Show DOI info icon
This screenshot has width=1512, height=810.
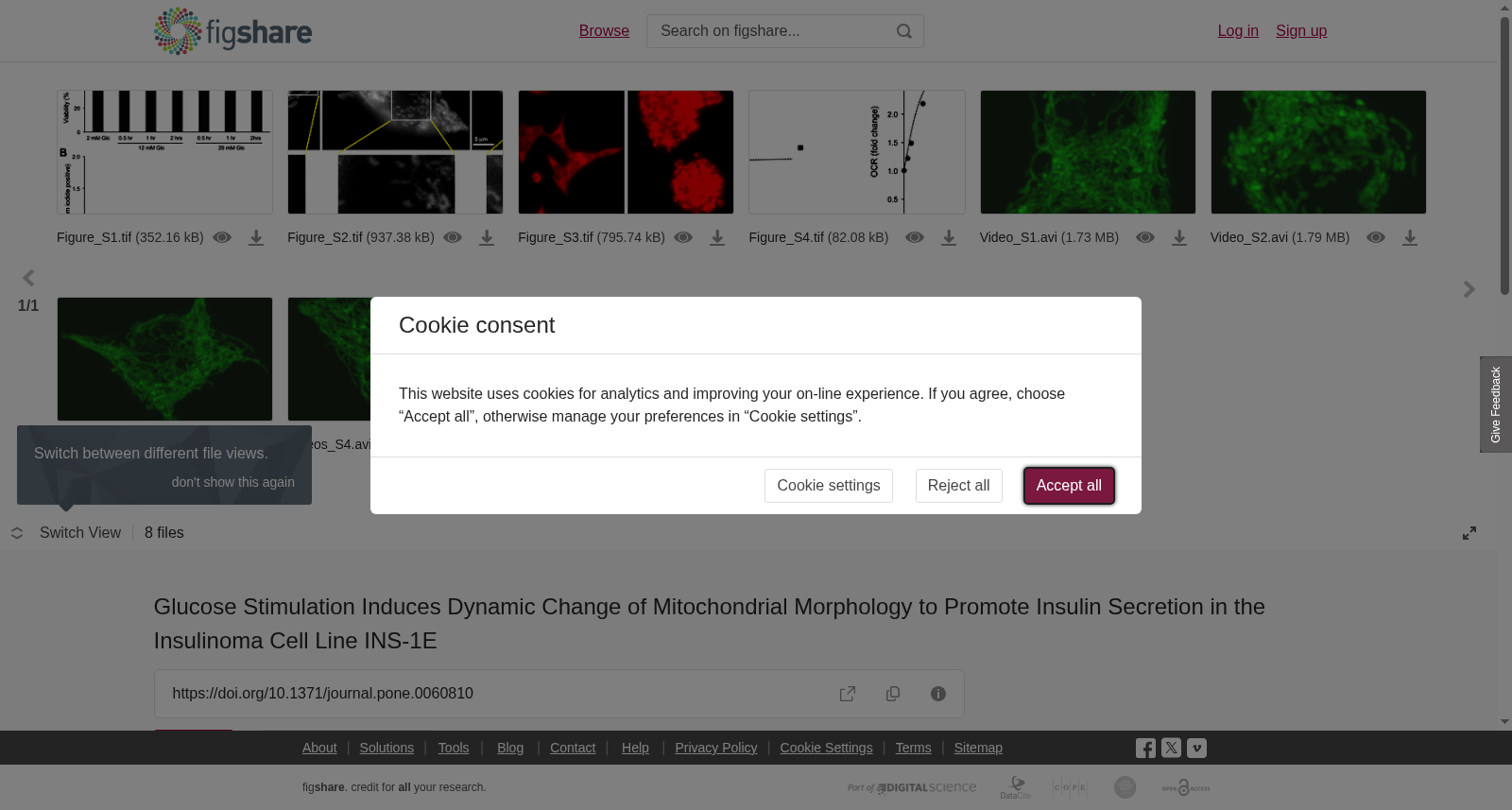938,694
